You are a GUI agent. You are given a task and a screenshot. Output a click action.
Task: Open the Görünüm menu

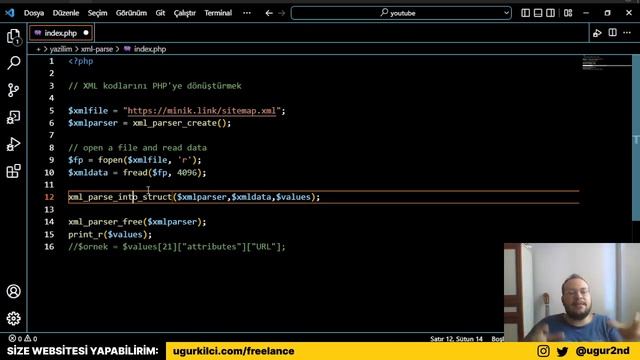click(131, 13)
